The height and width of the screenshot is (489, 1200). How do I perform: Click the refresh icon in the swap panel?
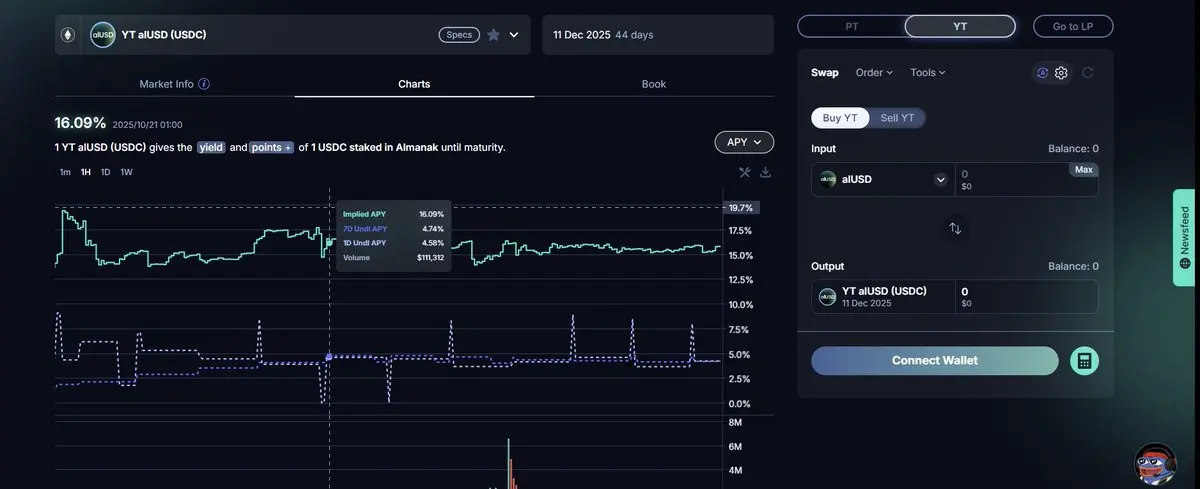point(1087,73)
